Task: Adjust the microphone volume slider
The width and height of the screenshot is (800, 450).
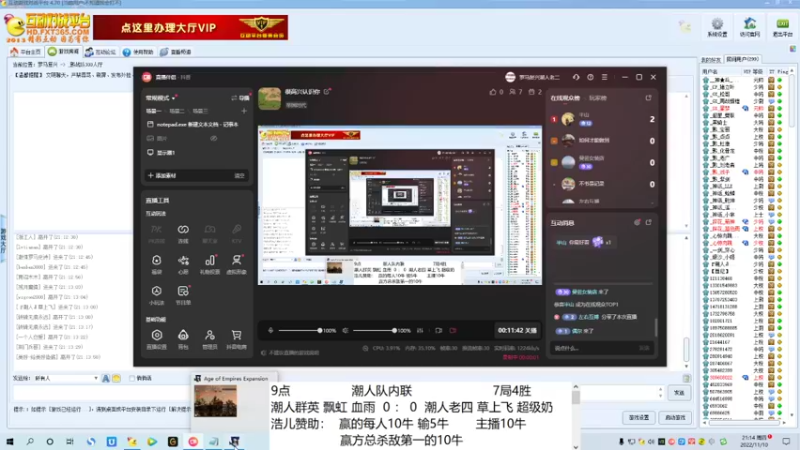Action: click(299, 331)
